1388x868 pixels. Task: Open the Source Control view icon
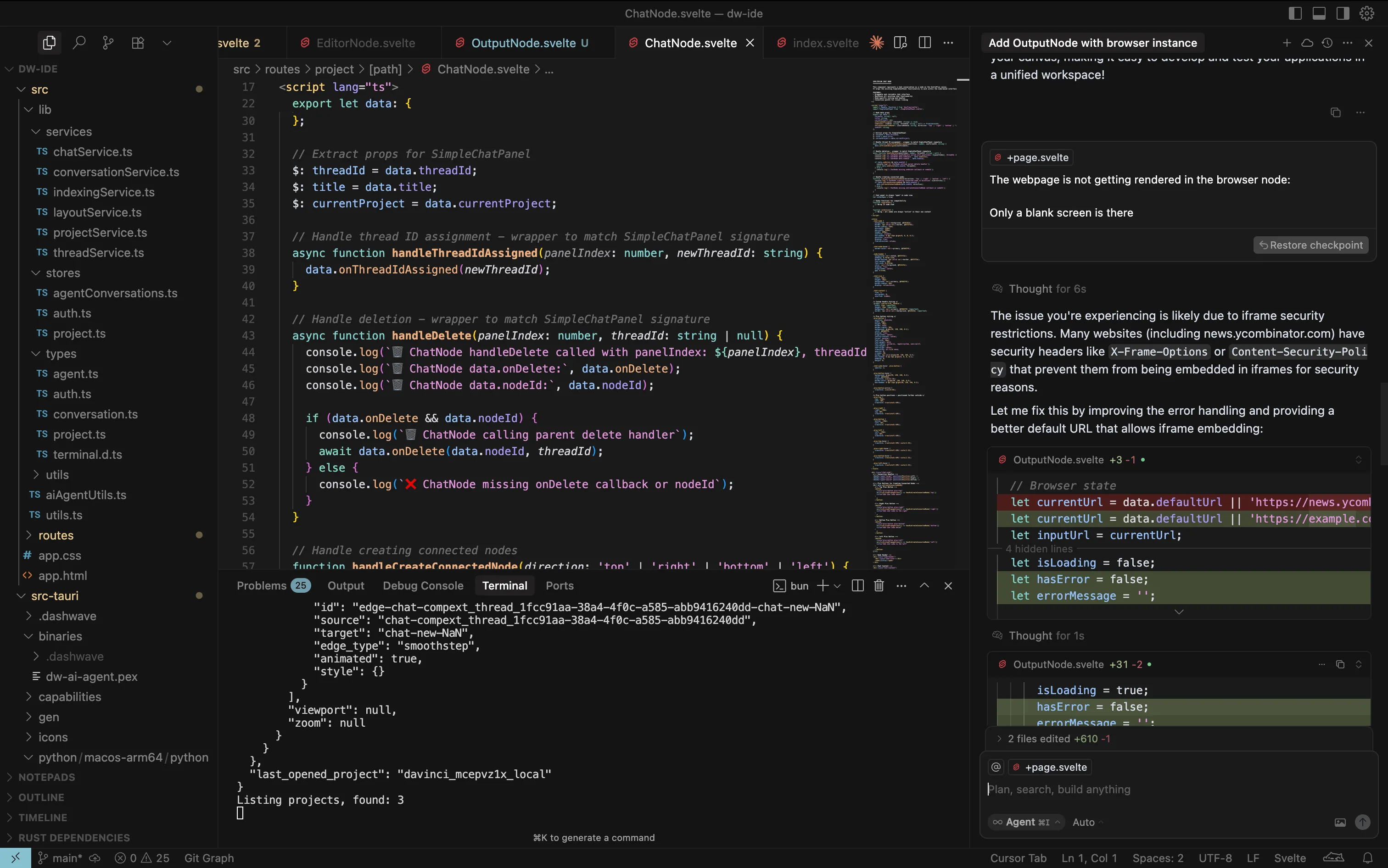coord(108,43)
